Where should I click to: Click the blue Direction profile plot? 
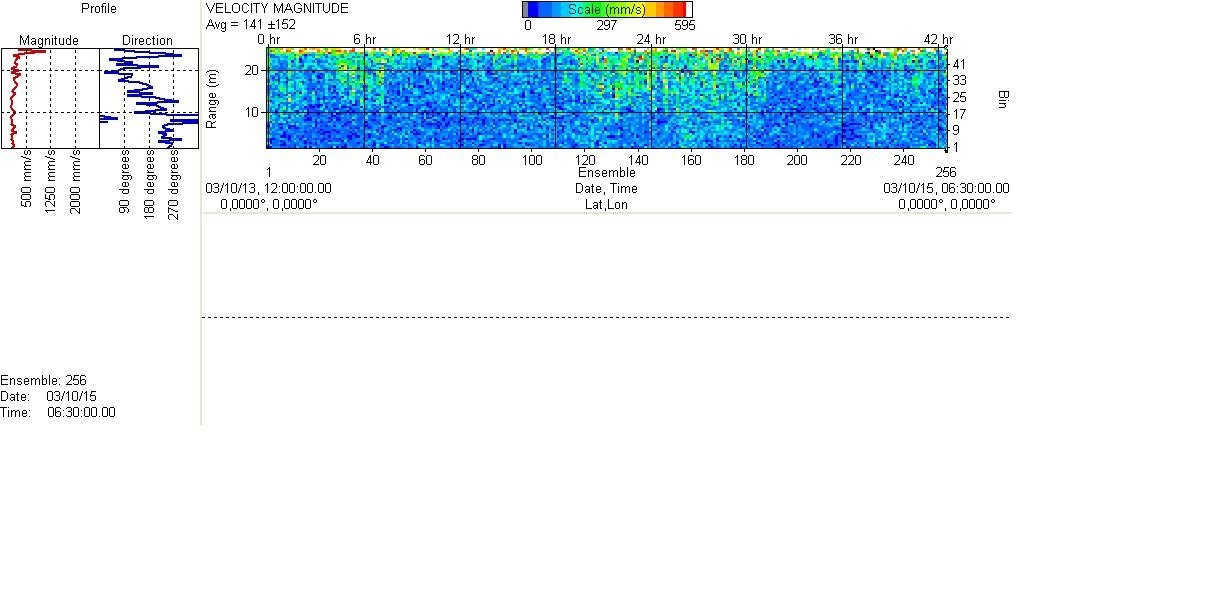(x=149, y=98)
